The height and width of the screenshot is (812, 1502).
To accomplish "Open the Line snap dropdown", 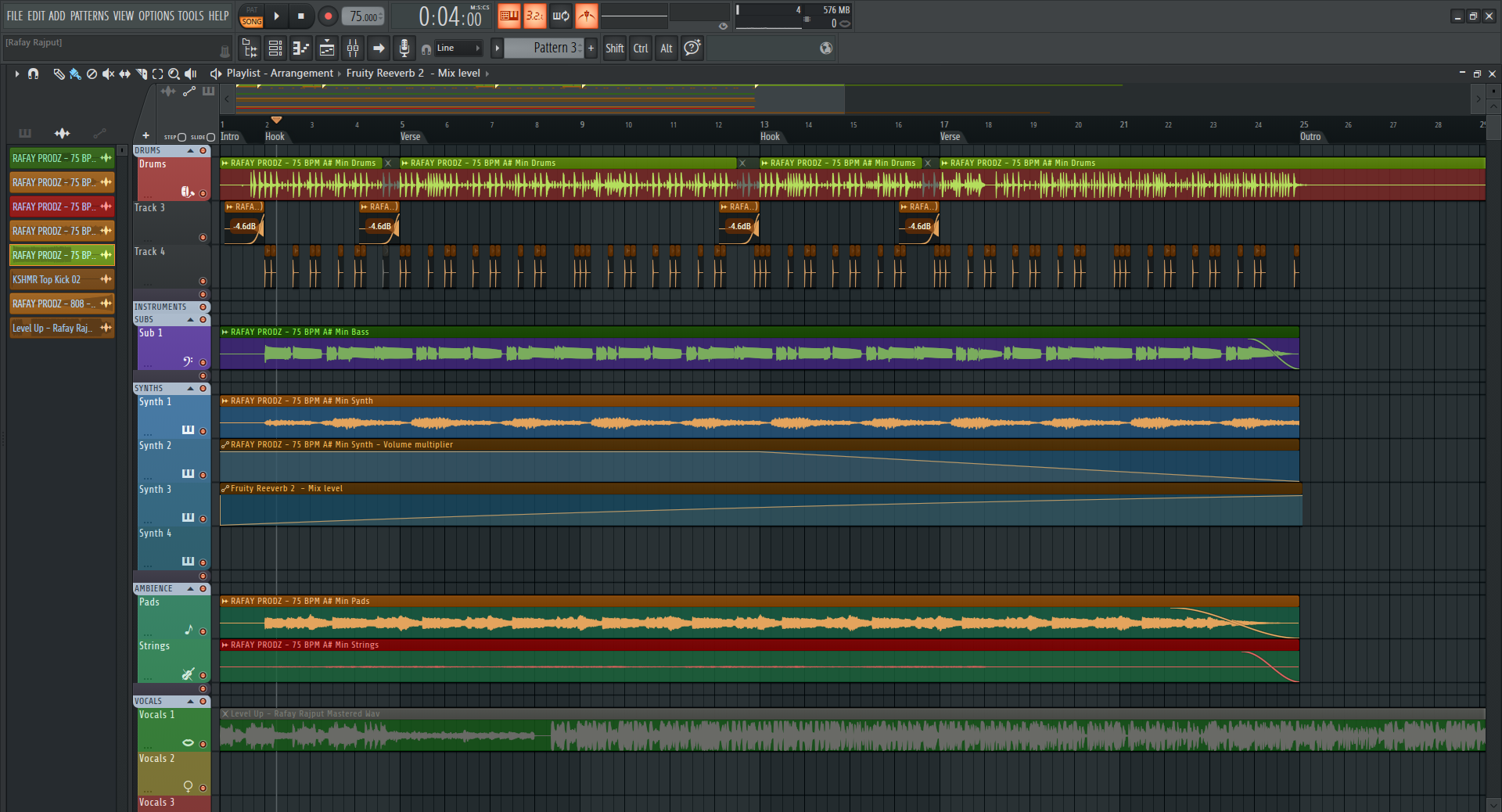I will [x=458, y=49].
